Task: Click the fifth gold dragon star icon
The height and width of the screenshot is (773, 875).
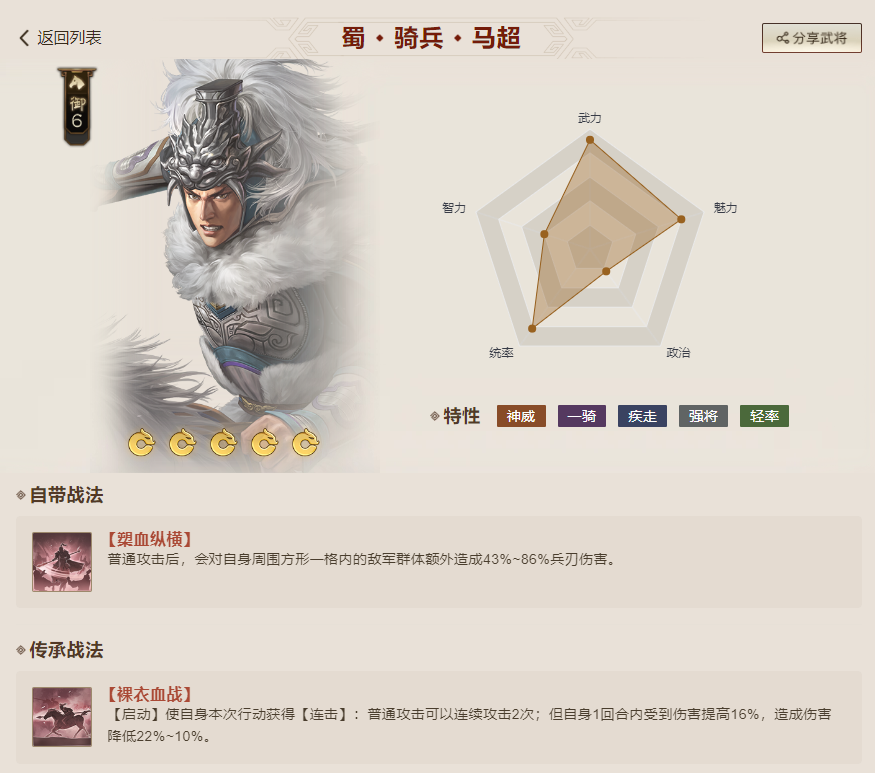Action: click(305, 443)
